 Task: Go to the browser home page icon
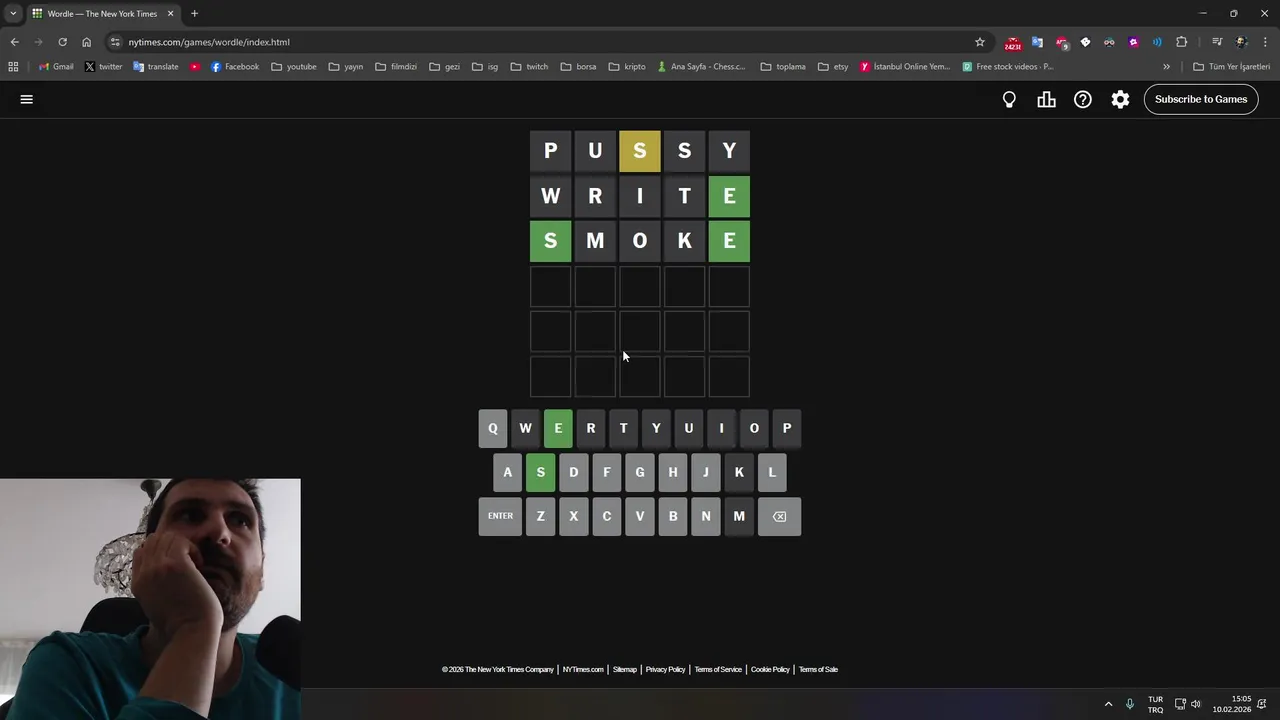tap(86, 42)
